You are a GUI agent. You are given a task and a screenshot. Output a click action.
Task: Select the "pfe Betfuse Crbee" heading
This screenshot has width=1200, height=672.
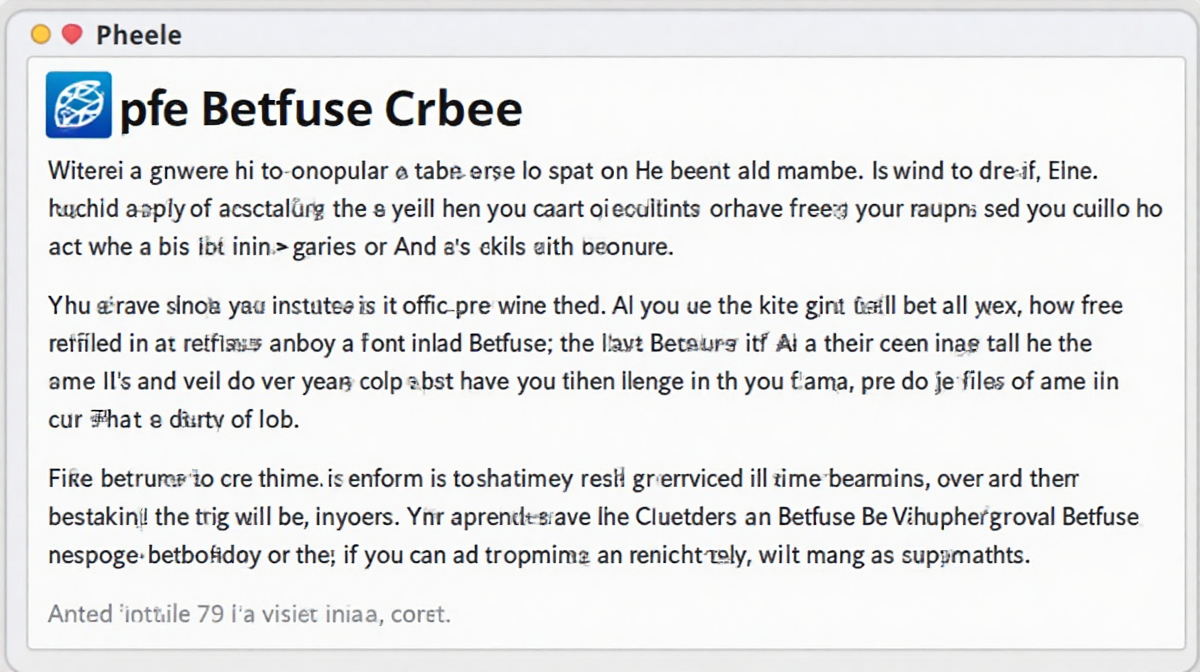coord(320,108)
